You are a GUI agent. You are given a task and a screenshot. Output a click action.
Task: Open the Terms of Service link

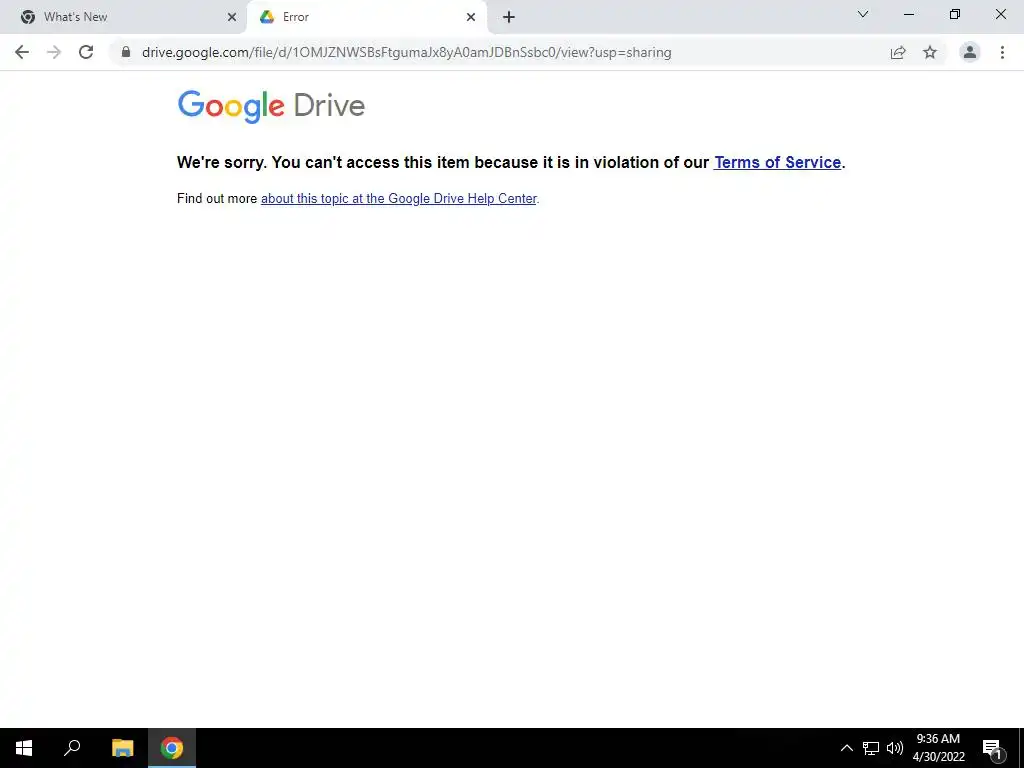pos(777,162)
